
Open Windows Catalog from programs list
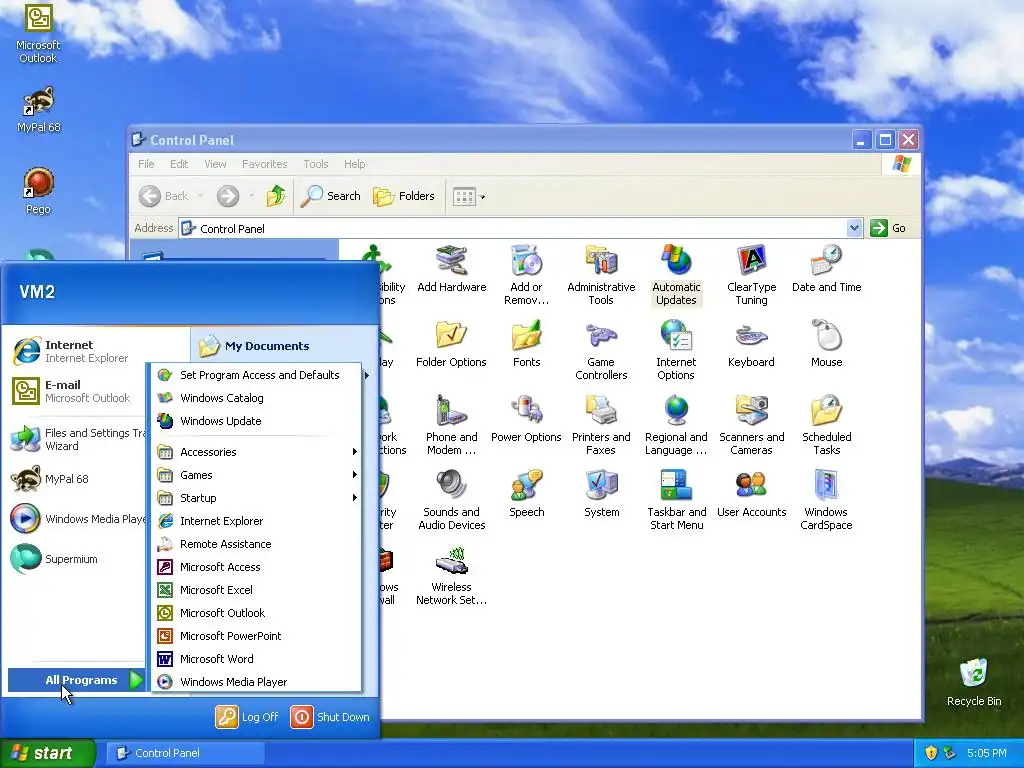point(257,398)
